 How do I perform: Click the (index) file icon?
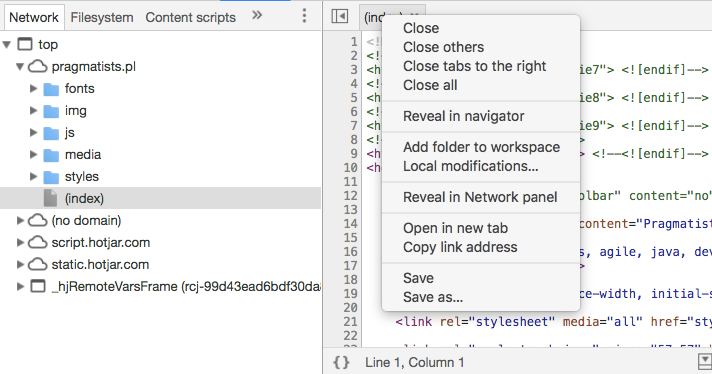pyautogui.click(x=50, y=198)
